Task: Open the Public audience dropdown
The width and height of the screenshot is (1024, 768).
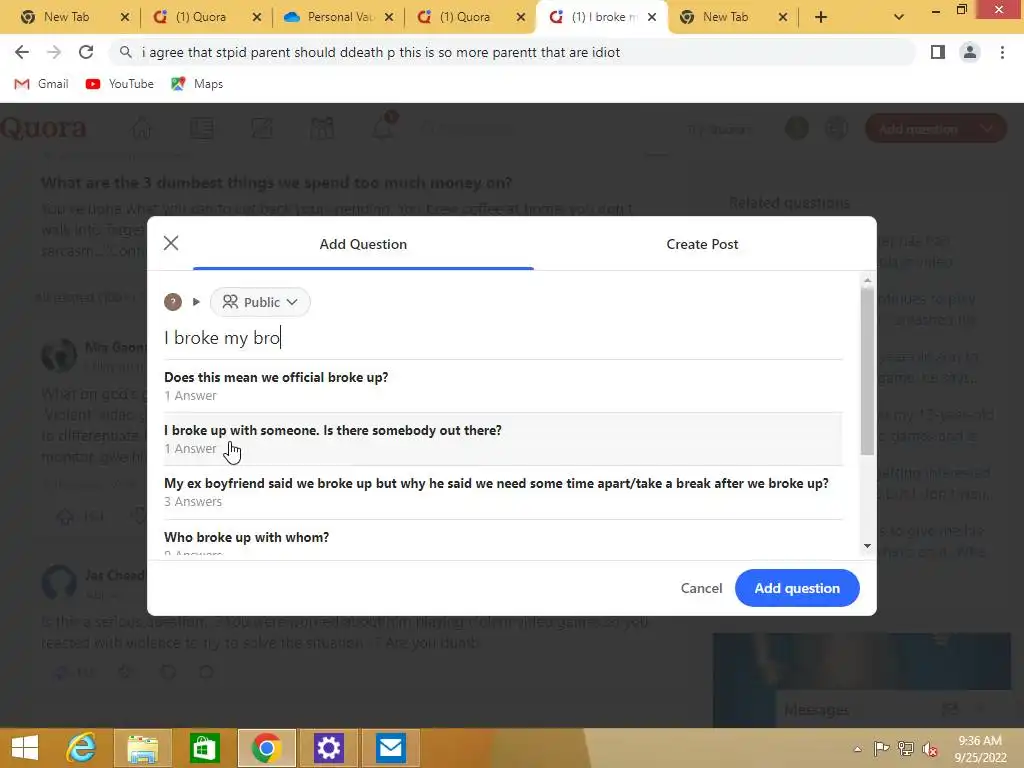Action: 260,302
